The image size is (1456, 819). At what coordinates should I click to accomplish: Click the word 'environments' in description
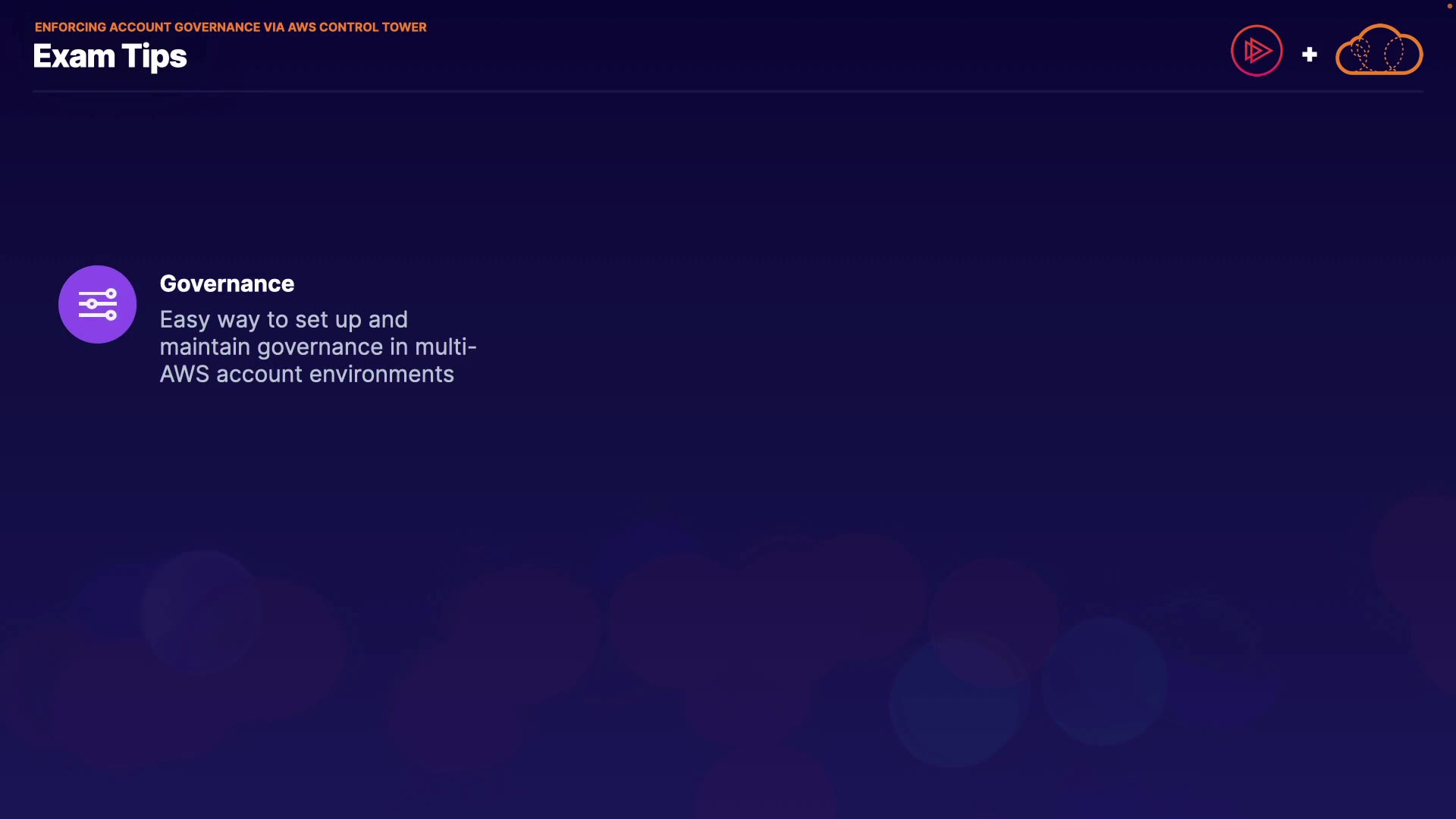381,375
